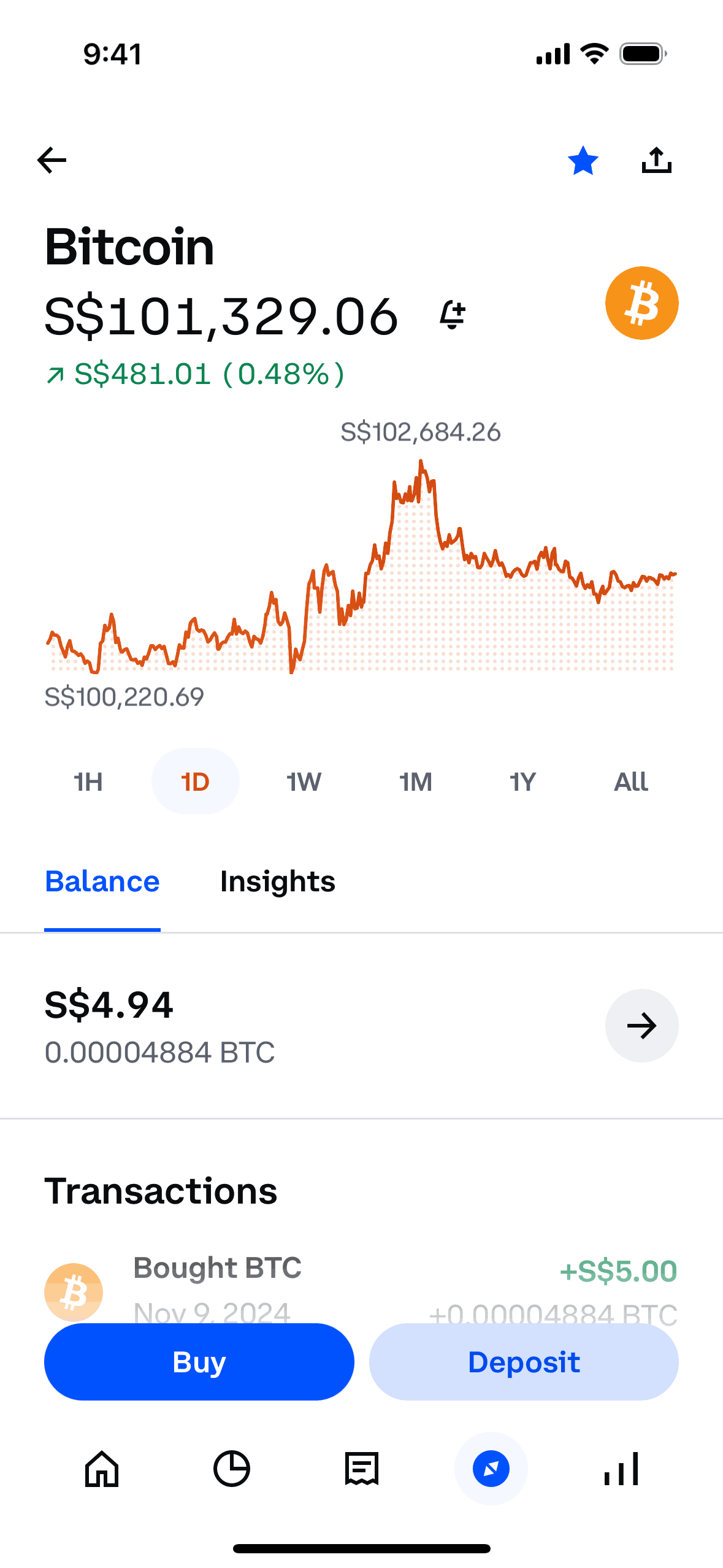This screenshot has width=723, height=1568.
Task: Open the Home tab icon
Action: (x=102, y=1469)
